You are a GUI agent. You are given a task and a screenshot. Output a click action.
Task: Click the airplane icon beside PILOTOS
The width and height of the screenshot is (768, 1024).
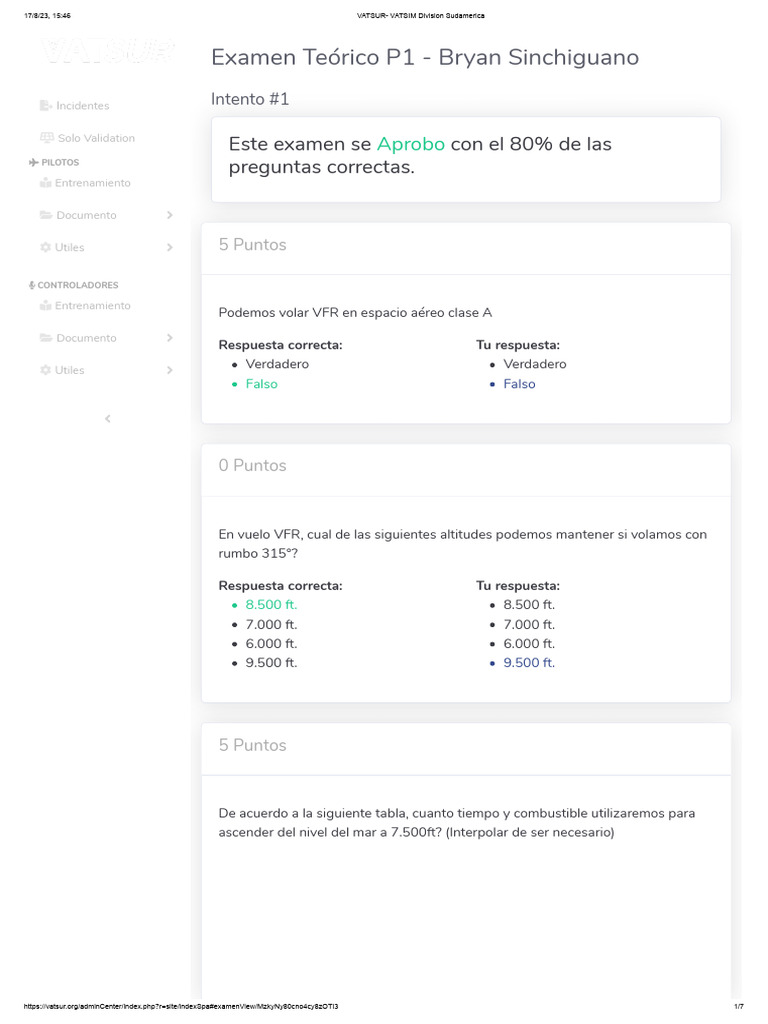[34, 162]
